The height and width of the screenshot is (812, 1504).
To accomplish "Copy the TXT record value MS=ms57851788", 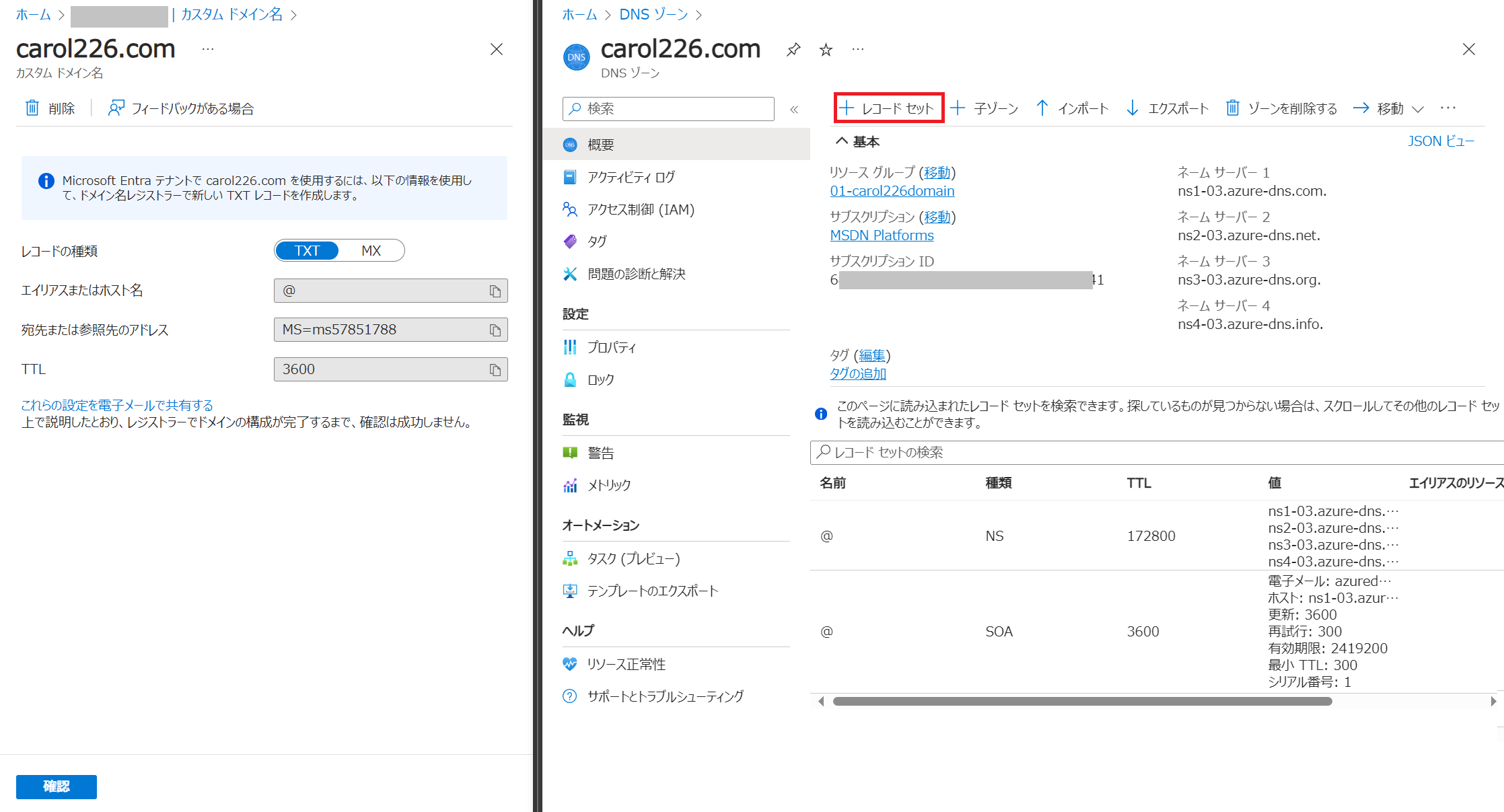I will click(495, 330).
